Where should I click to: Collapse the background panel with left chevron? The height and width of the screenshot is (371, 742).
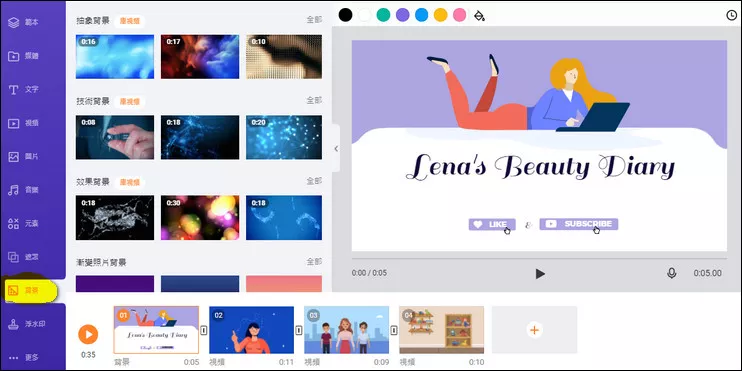336,149
